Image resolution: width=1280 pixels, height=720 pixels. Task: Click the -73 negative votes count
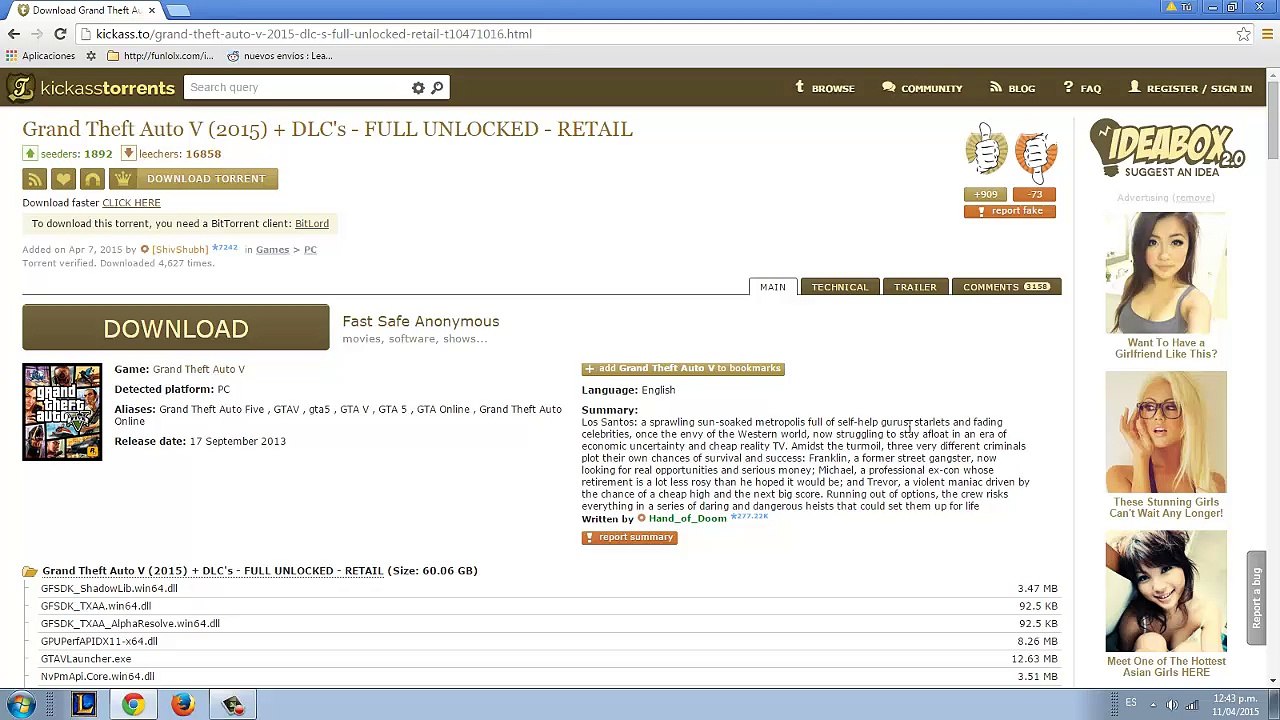tap(1035, 195)
